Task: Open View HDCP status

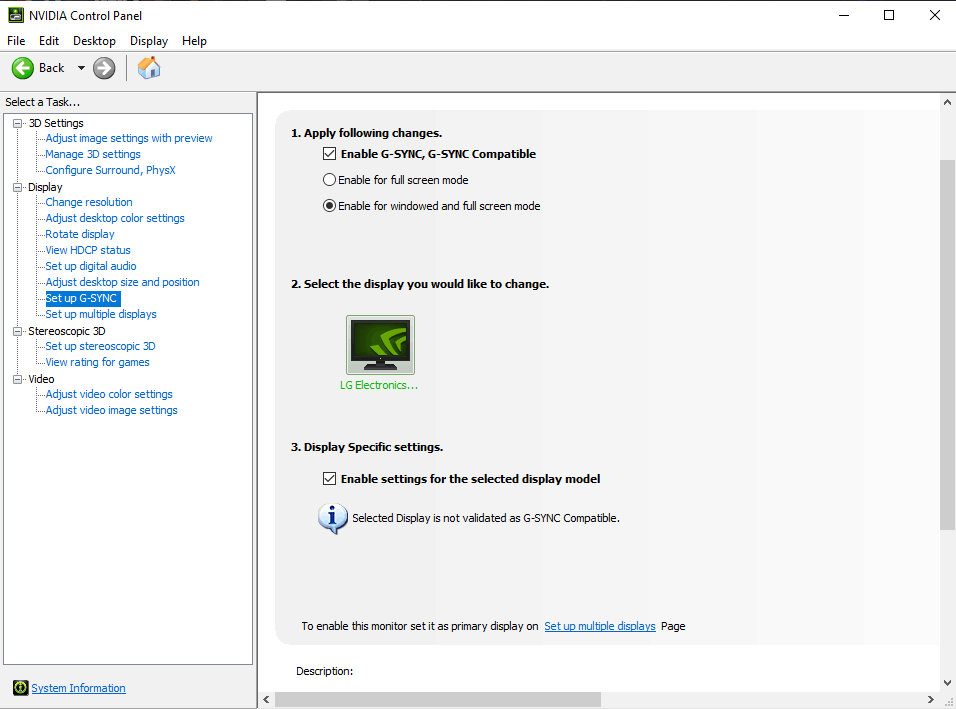Action: pyautogui.click(x=88, y=250)
